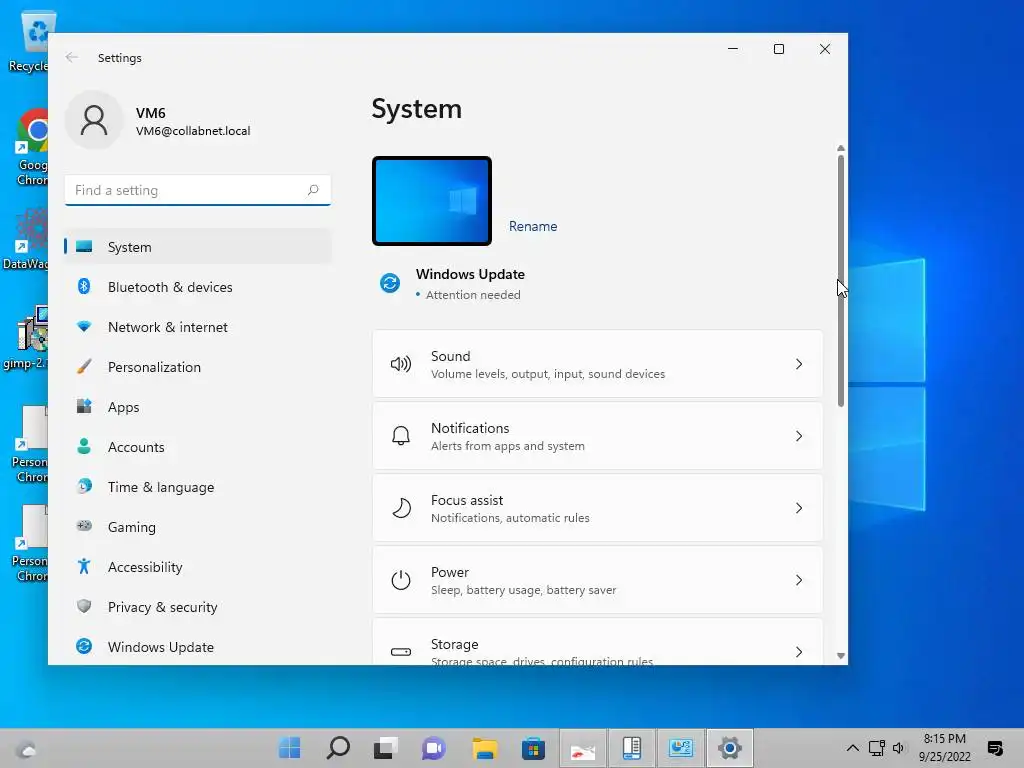This screenshot has width=1024, height=768.
Task: Open Bluetooth & devices settings
Action: tap(198, 287)
